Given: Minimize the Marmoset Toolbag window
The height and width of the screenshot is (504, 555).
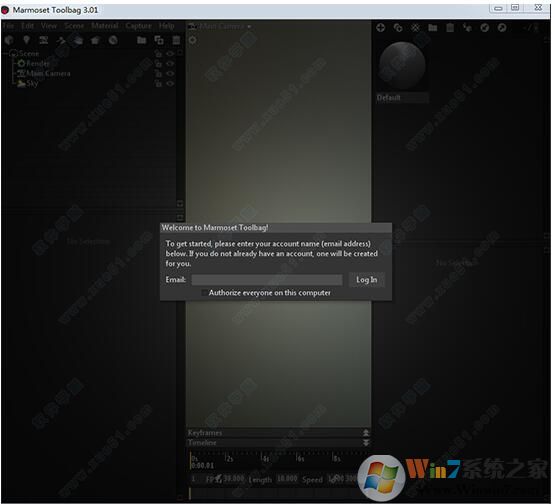Looking at the screenshot, I should pos(498,8).
